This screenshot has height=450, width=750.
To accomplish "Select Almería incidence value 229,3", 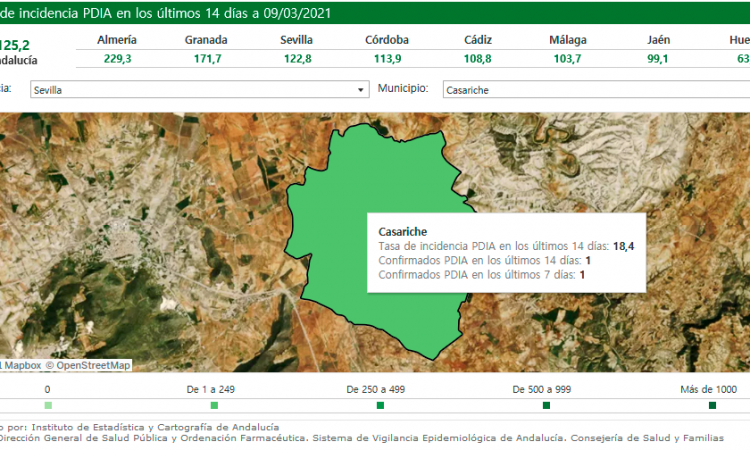I will point(117,59).
